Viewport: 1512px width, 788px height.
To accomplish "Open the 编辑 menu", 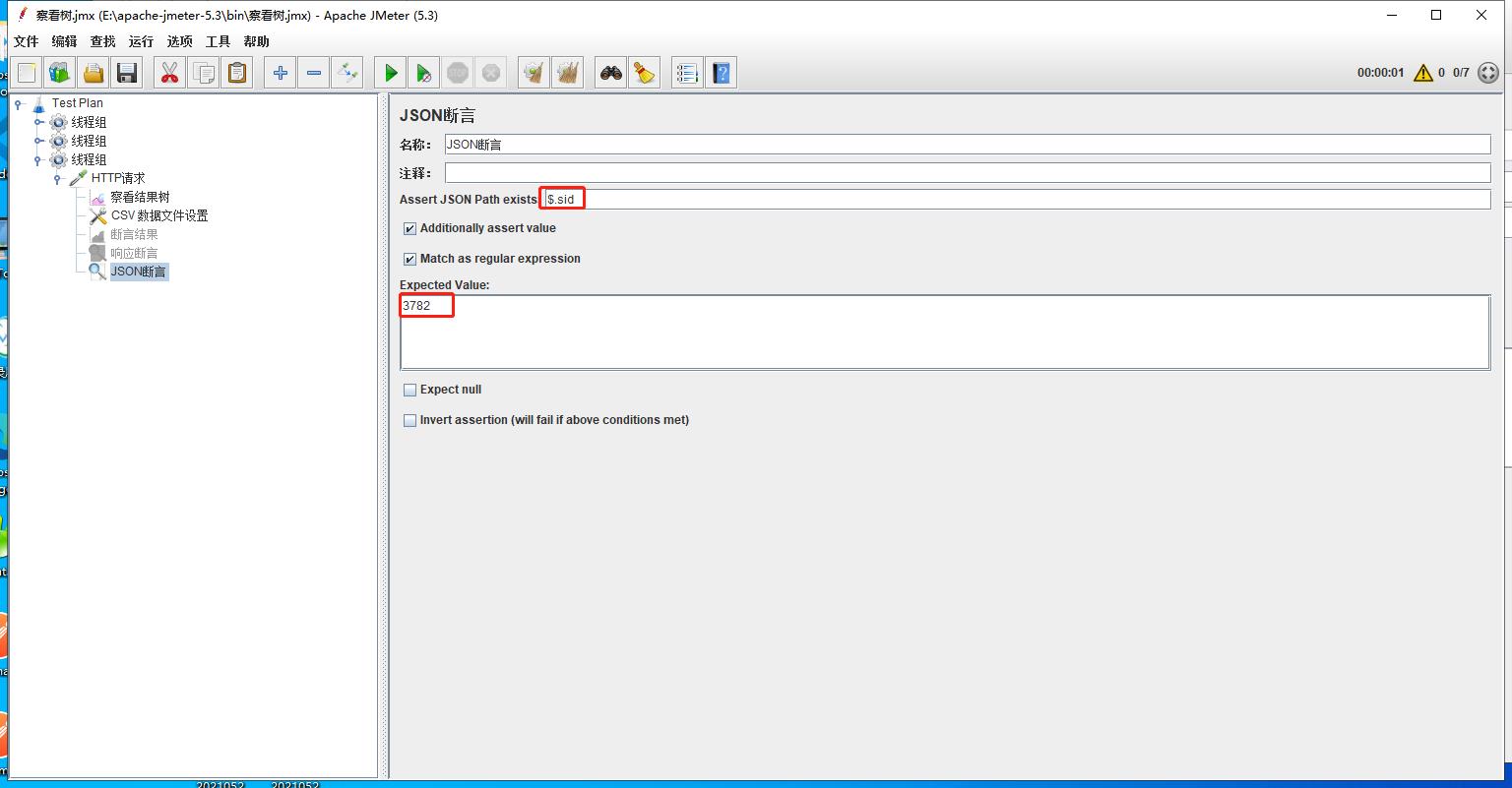I will click(x=64, y=41).
